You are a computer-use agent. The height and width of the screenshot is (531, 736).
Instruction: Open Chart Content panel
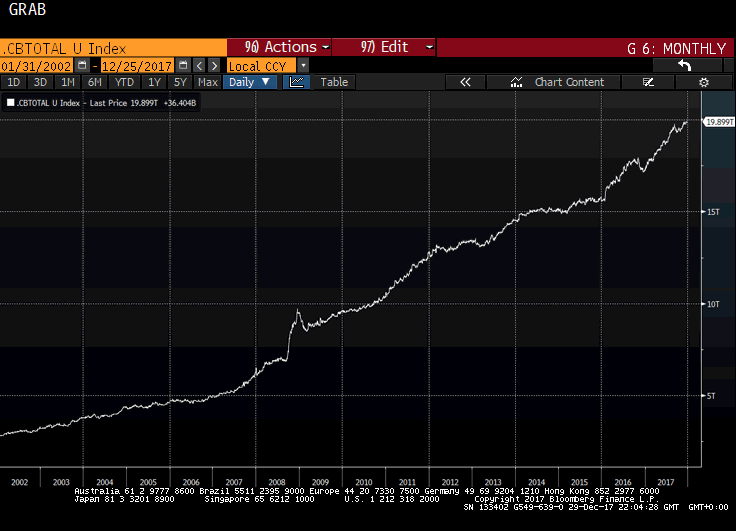click(x=554, y=82)
